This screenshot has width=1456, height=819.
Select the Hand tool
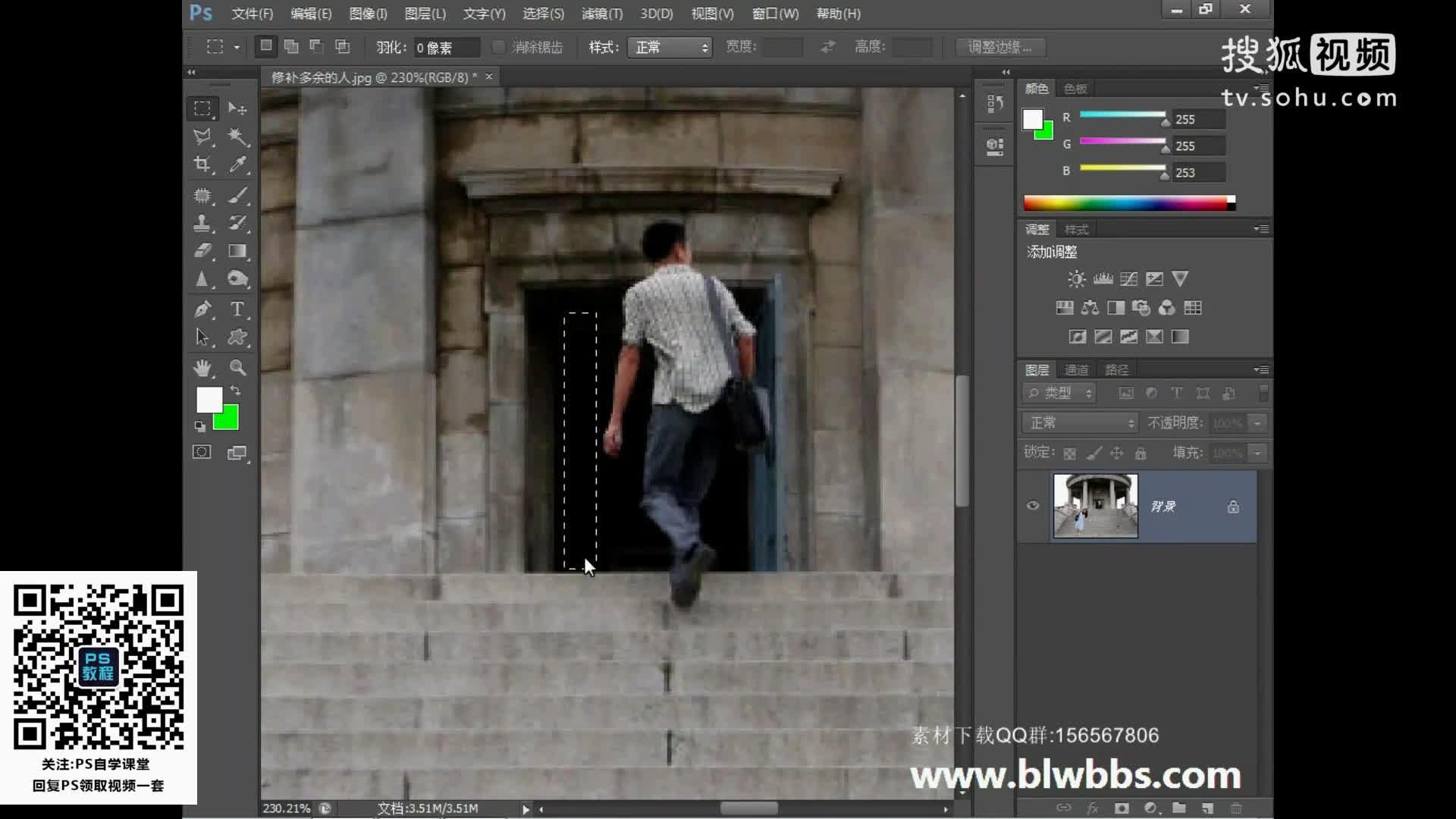[x=202, y=368]
